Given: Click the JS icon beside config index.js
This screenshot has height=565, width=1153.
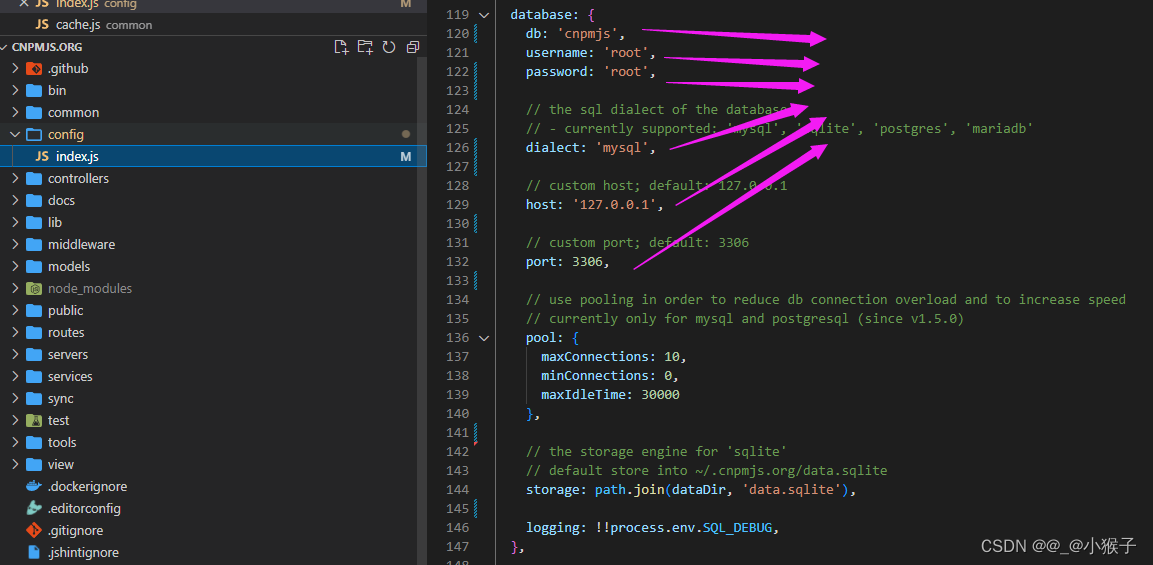Looking at the screenshot, I should [42, 157].
